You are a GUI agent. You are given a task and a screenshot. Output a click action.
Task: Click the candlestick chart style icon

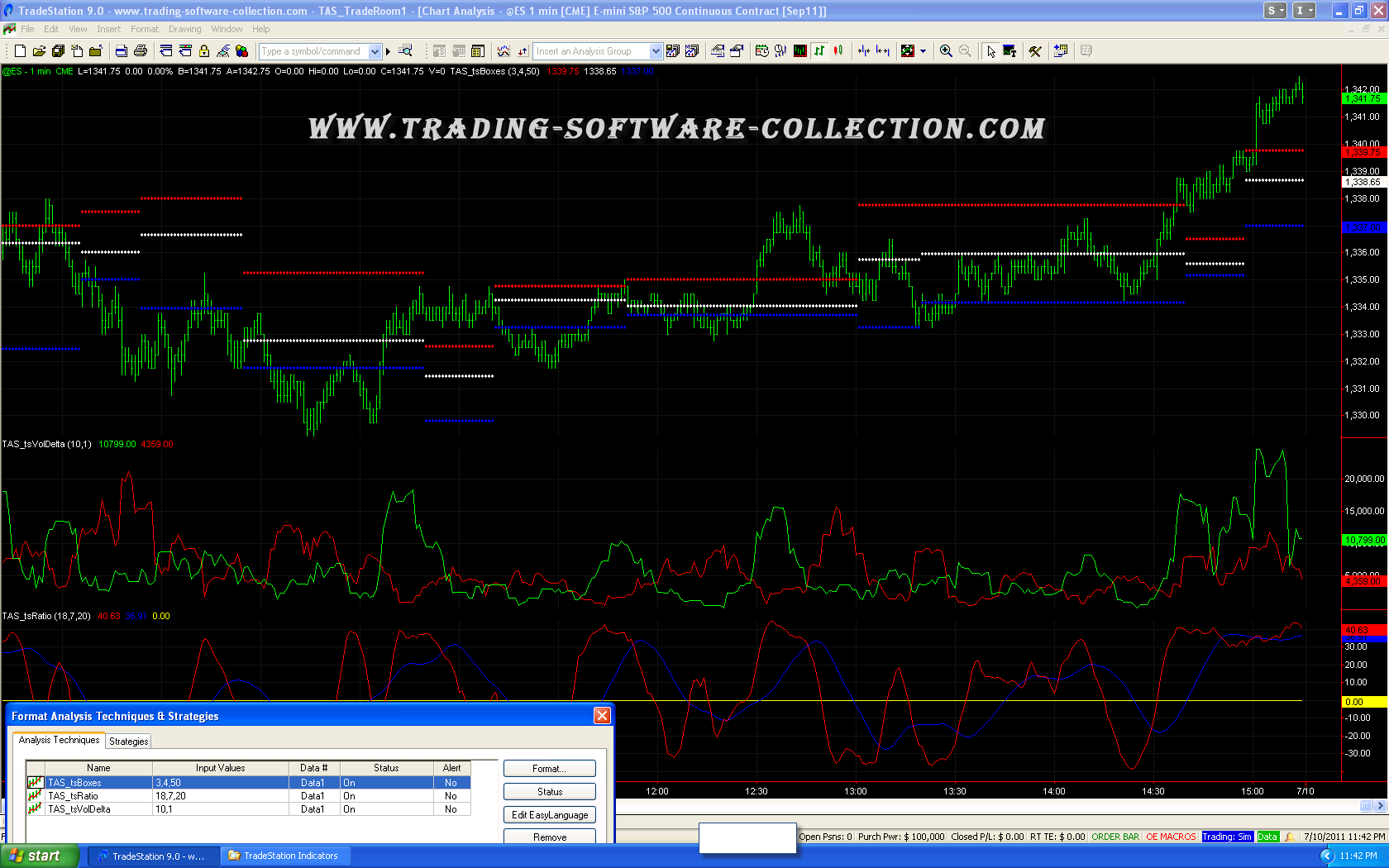838,51
